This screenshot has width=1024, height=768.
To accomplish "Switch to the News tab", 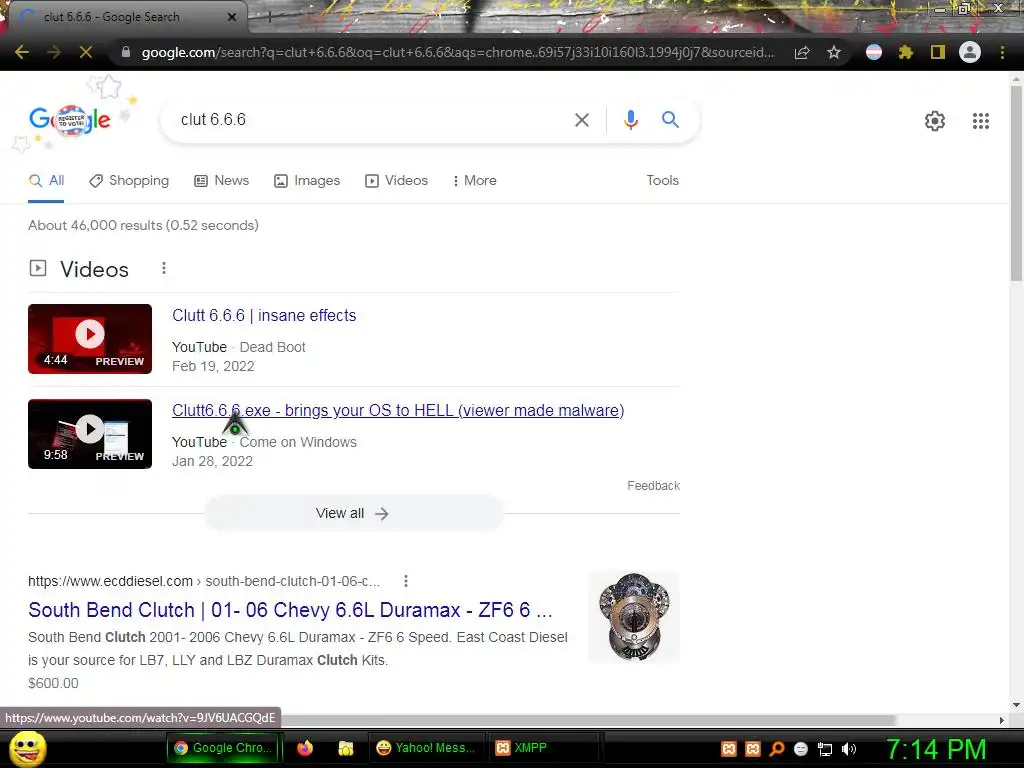I will click(x=222, y=180).
